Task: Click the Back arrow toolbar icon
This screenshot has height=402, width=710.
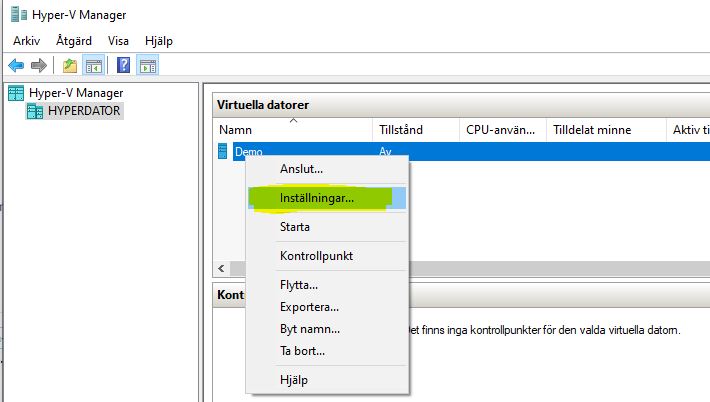Action: coord(16,66)
